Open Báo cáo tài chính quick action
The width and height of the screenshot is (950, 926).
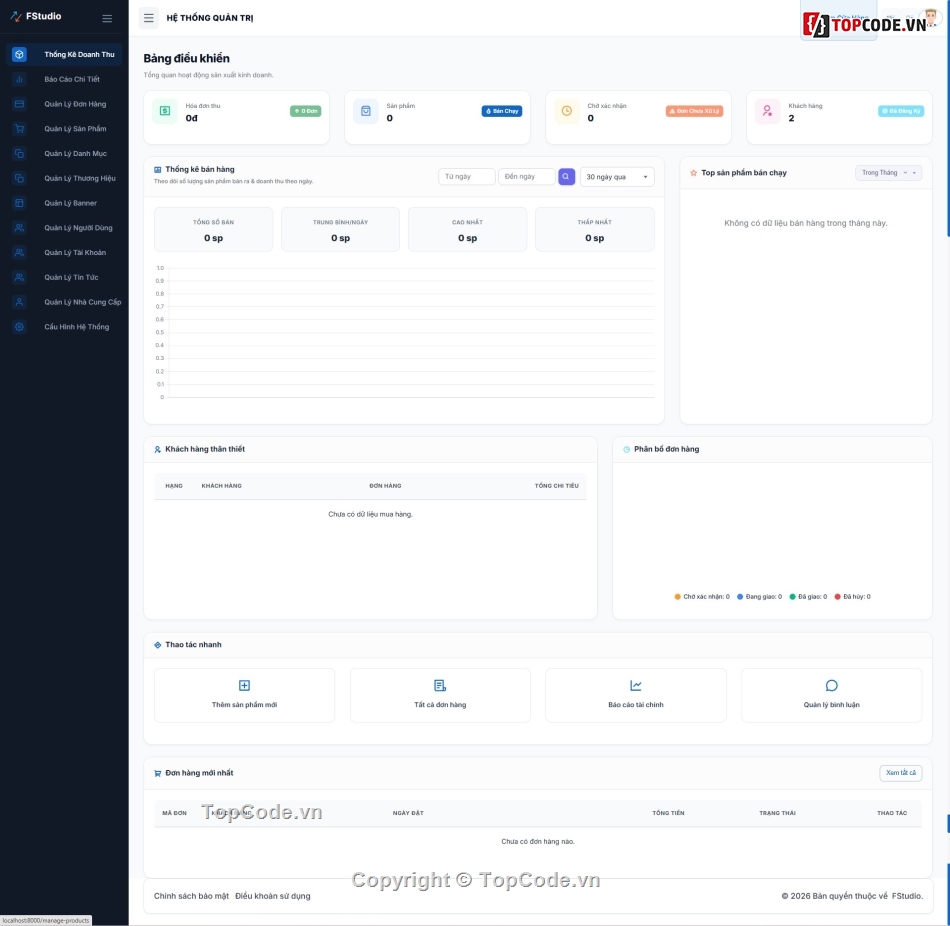tap(636, 696)
